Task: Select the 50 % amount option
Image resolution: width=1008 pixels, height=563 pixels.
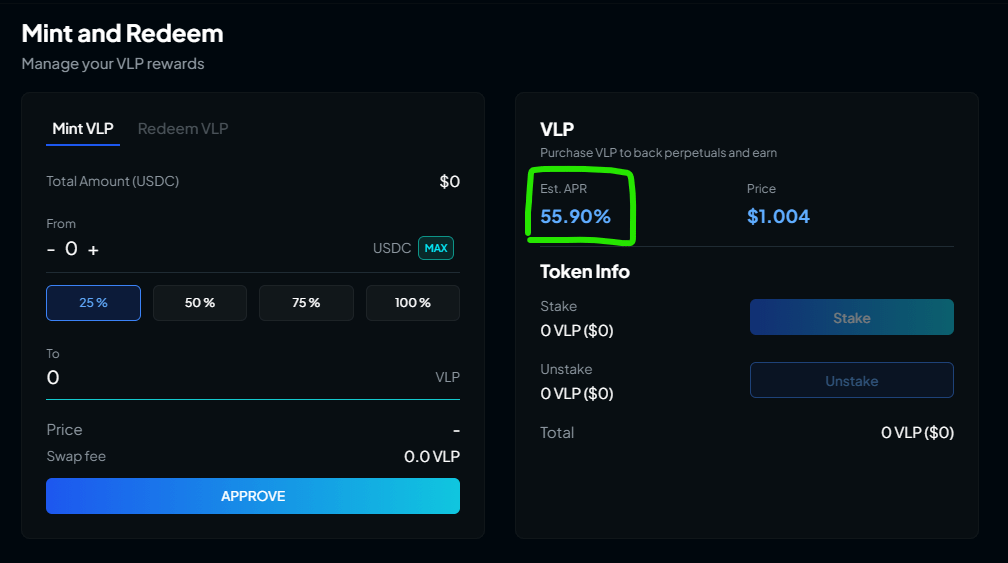Action: coord(200,303)
